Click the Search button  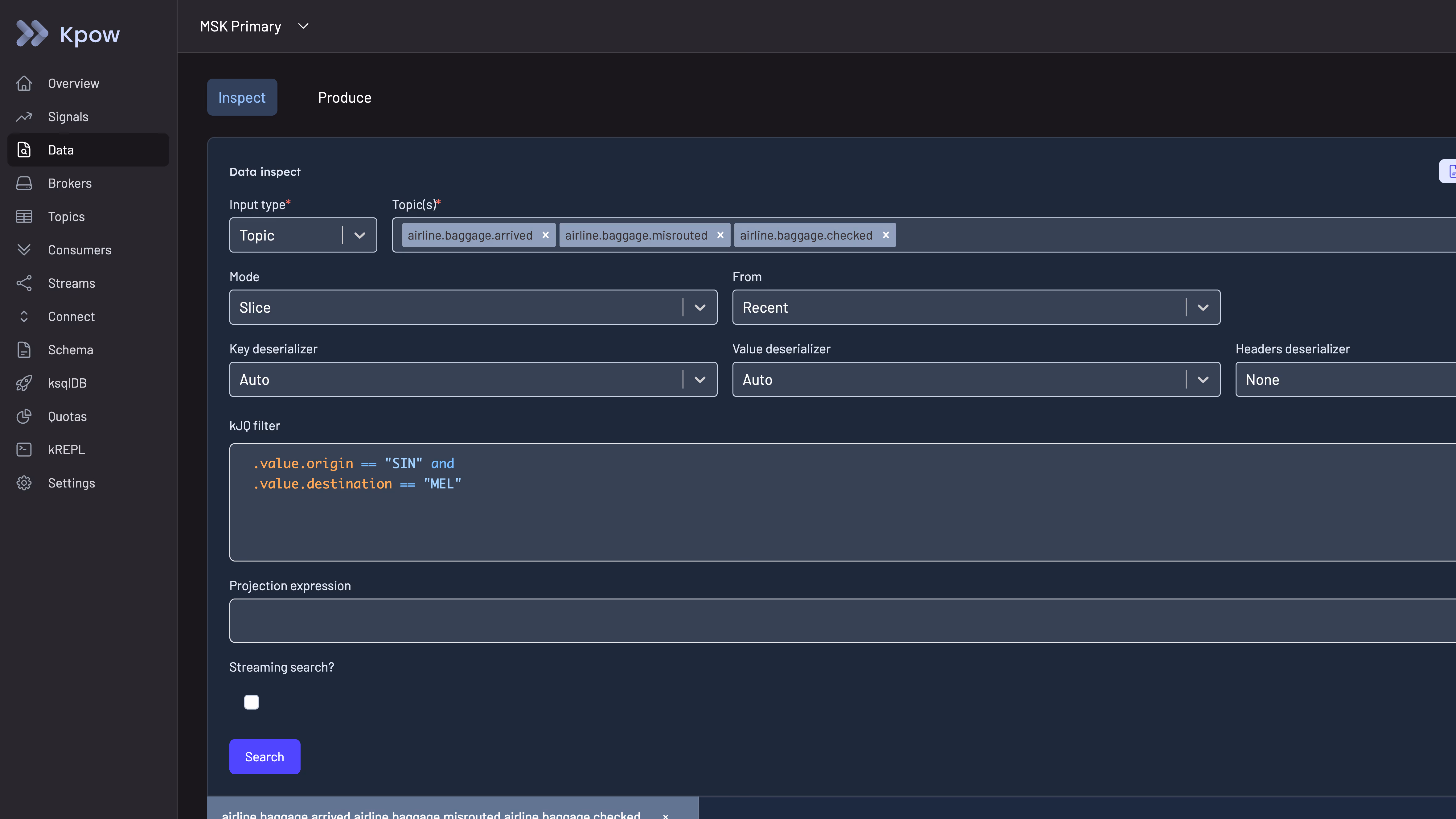tap(265, 757)
